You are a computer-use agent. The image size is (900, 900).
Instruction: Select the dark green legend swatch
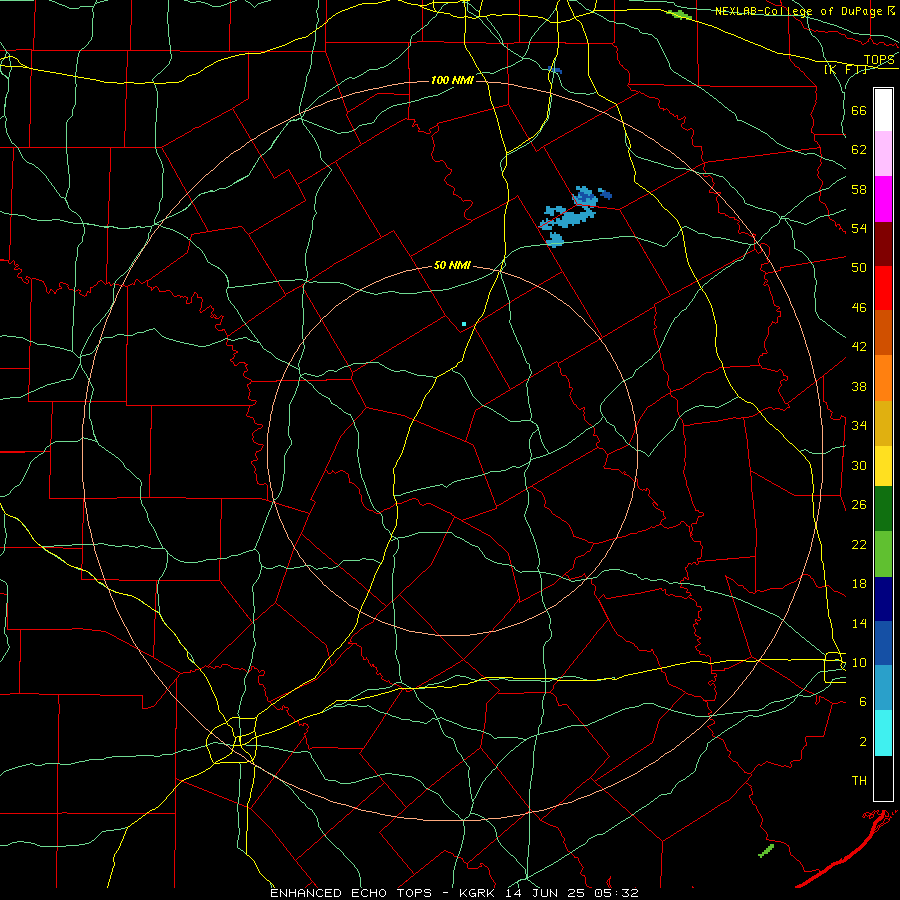(883, 509)
